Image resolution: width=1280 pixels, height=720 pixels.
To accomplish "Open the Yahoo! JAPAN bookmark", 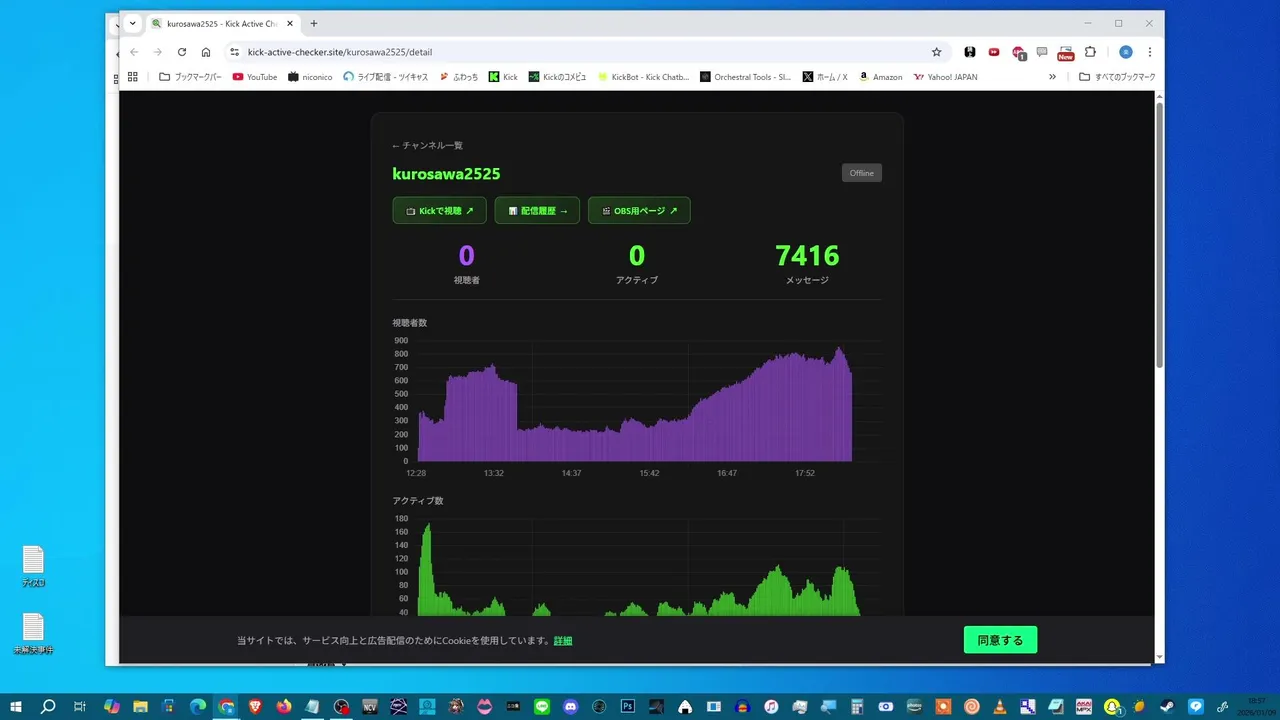I will 945,77.
